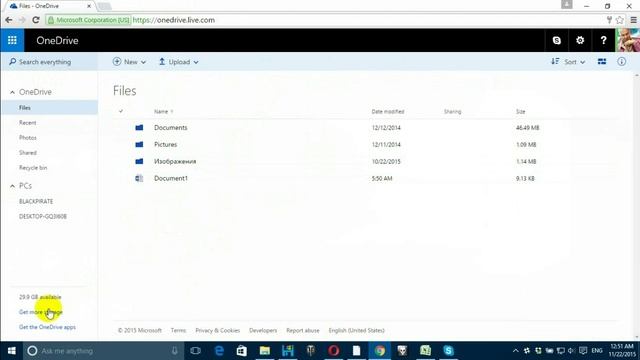Open the profile picture menu

coord(628,40)
